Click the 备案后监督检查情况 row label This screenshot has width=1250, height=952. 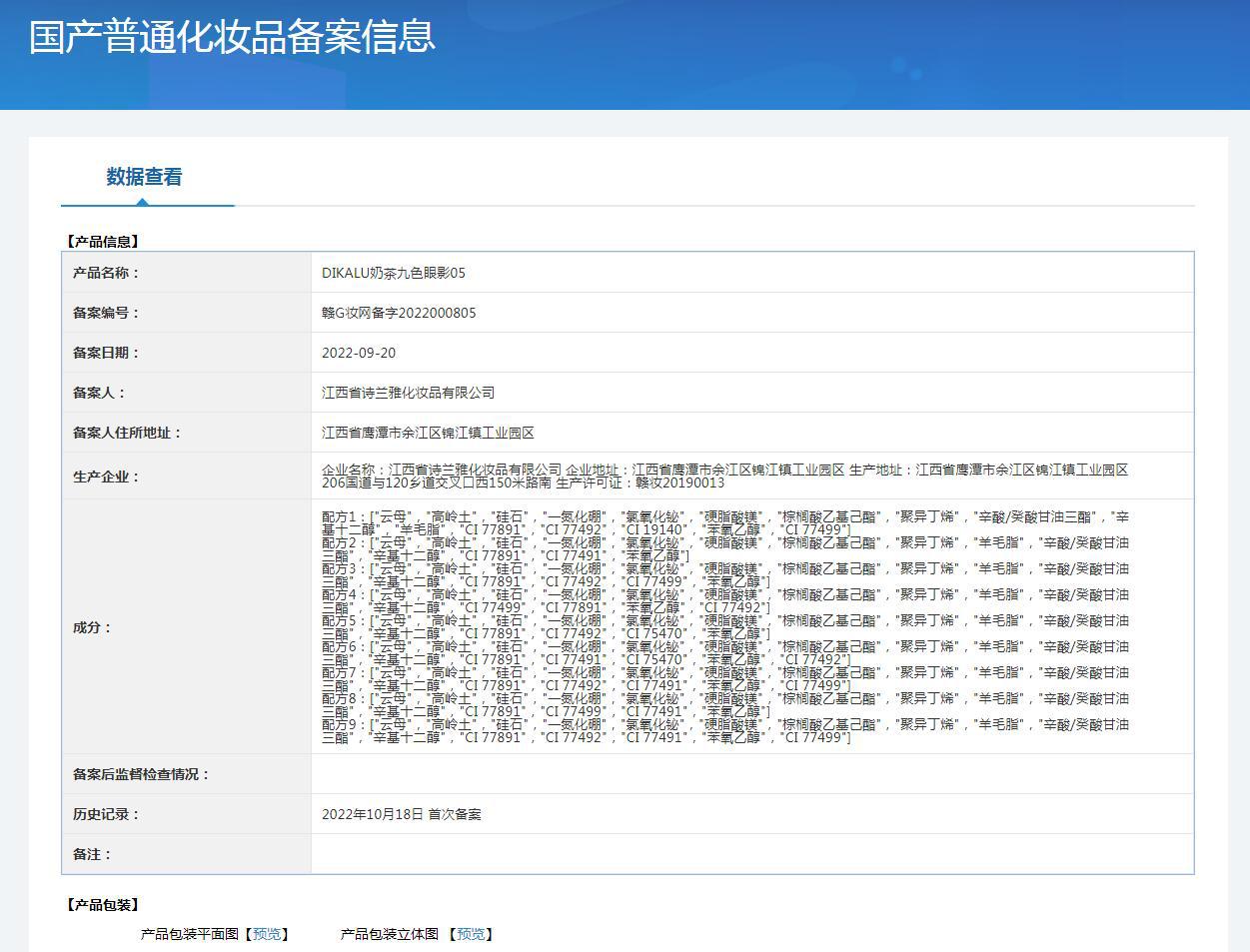pyautogui.click(x=142, y=774)
